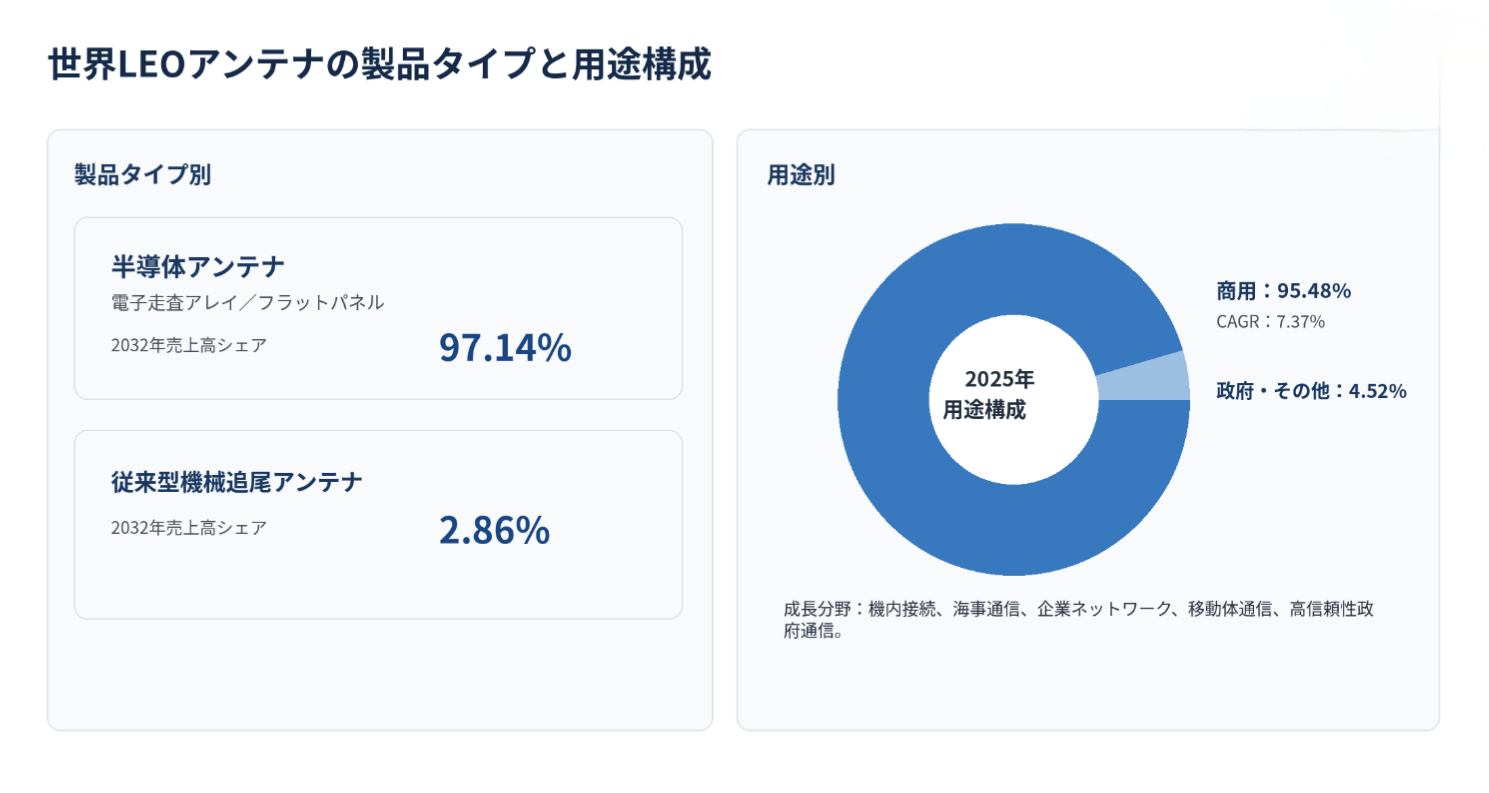Click 2032年売上高シェア label in semiconductor card
Viewport: 1489px width, 793px height.
tap(189, 346)
